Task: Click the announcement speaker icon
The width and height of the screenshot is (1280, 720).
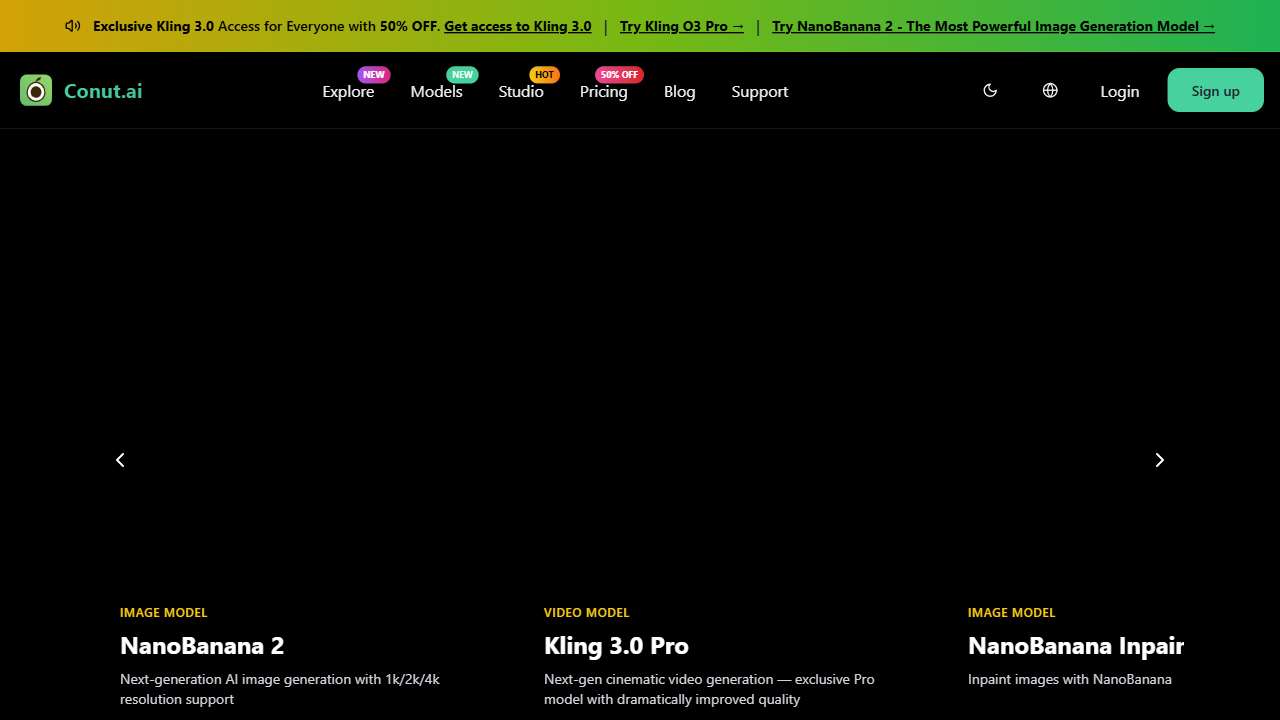Action: pos(72,26)
